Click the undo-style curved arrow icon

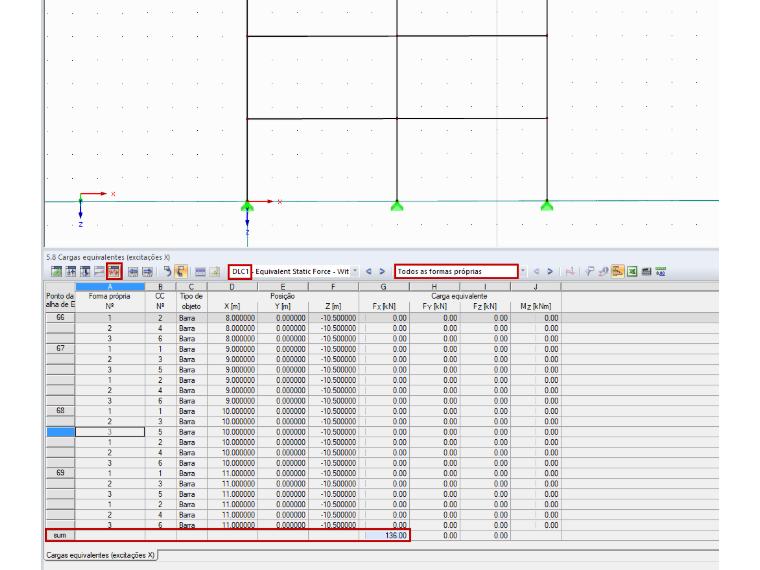click(x=167, y=271)
